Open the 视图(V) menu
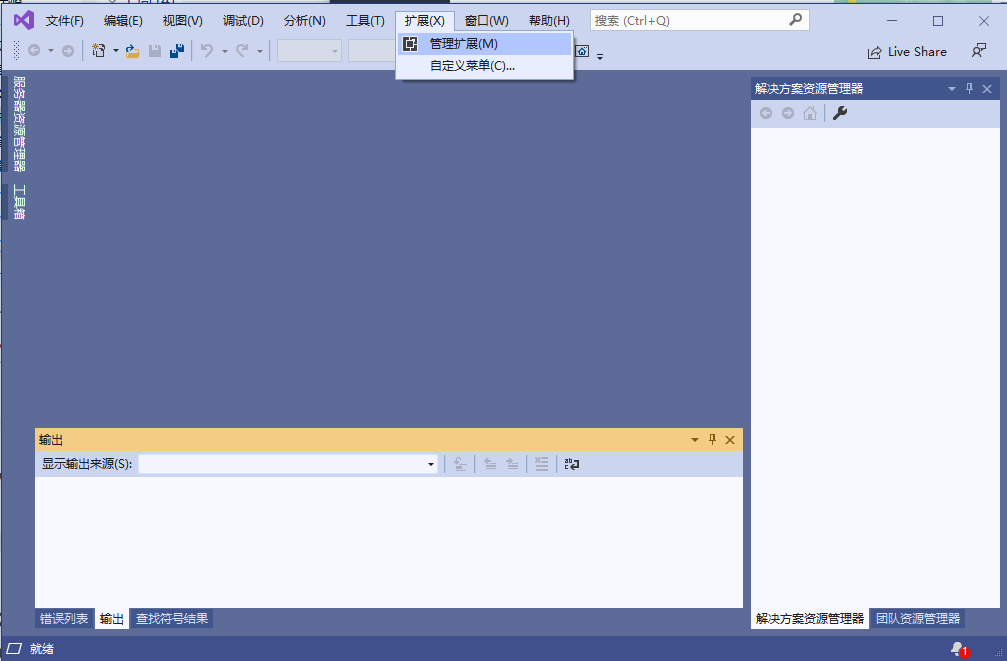The height and width of the screenshot is (661, 1007). point(182,21)
